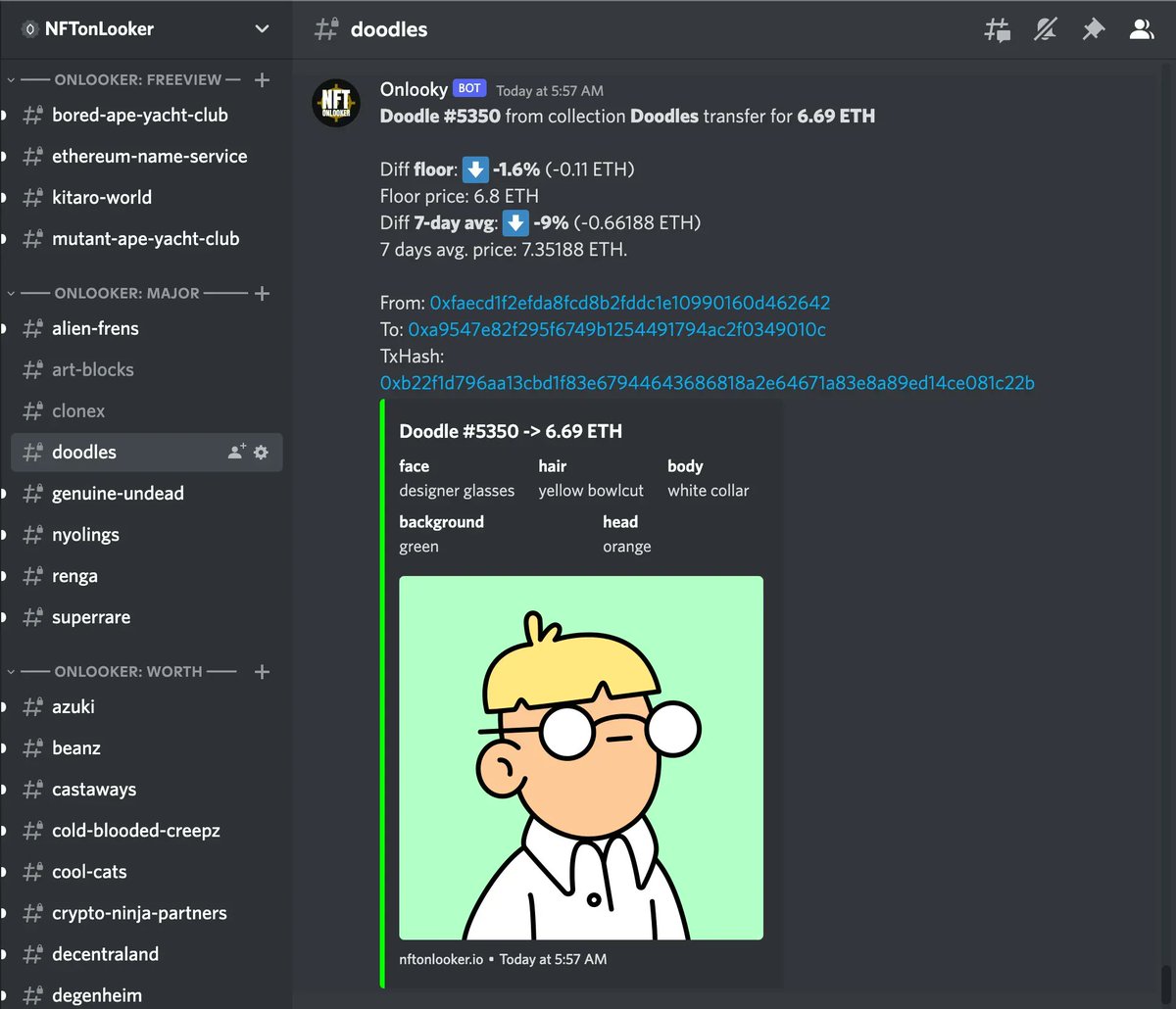Open genuine-undead channel

147,493
